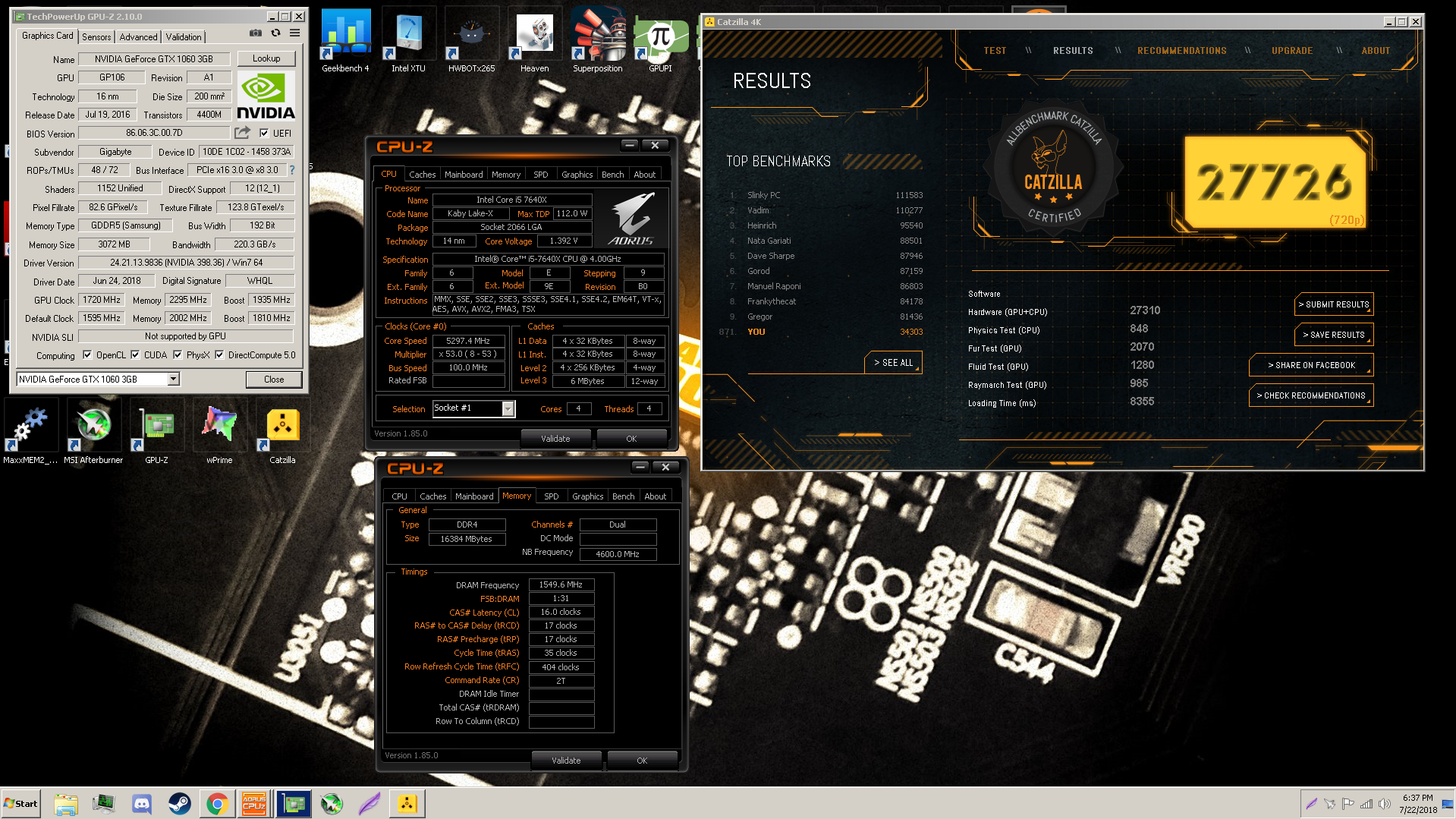Open the Intel XTU desktop shortcut

tap(408, 39)
